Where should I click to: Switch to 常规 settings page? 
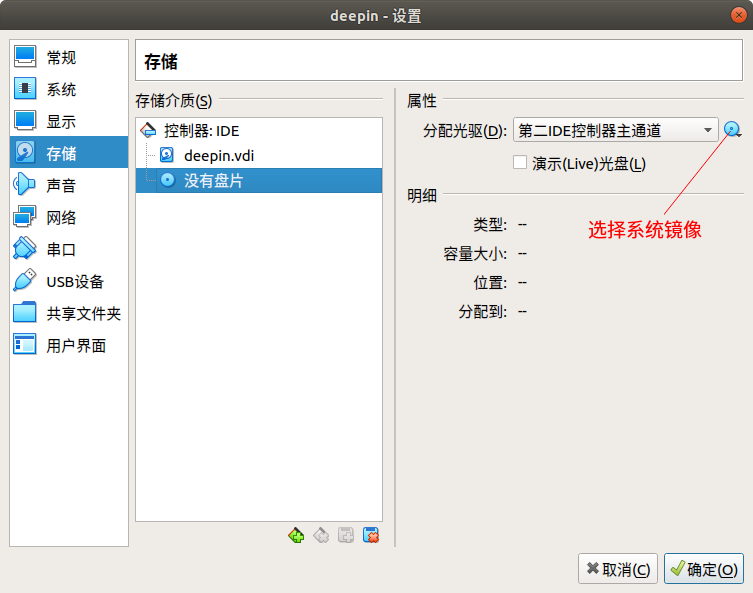click(69, 57)
